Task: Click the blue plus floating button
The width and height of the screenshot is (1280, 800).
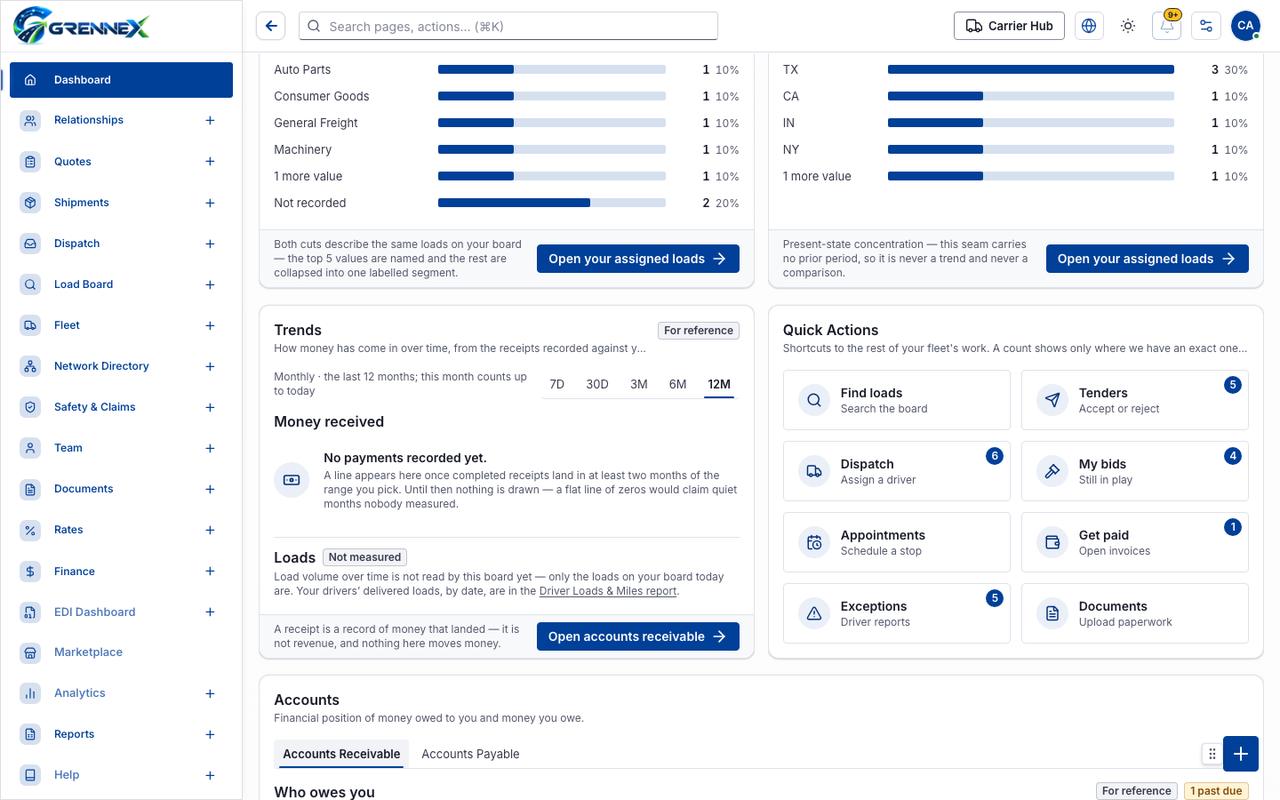Action: click(x=1241, y=754)
